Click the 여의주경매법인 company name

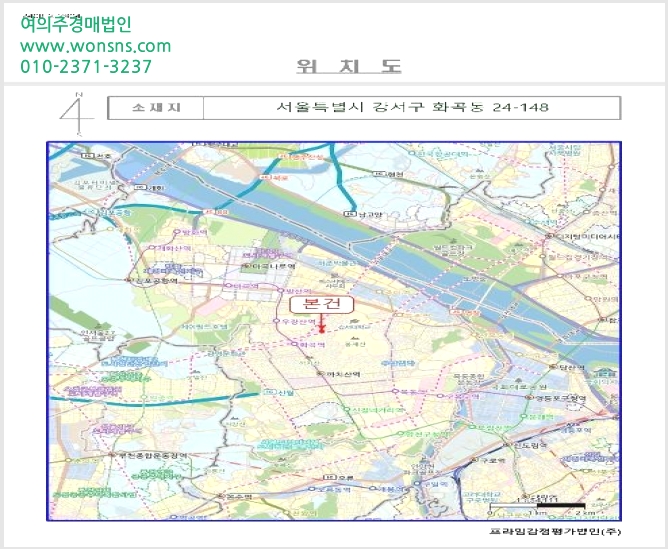coord(76,24)
